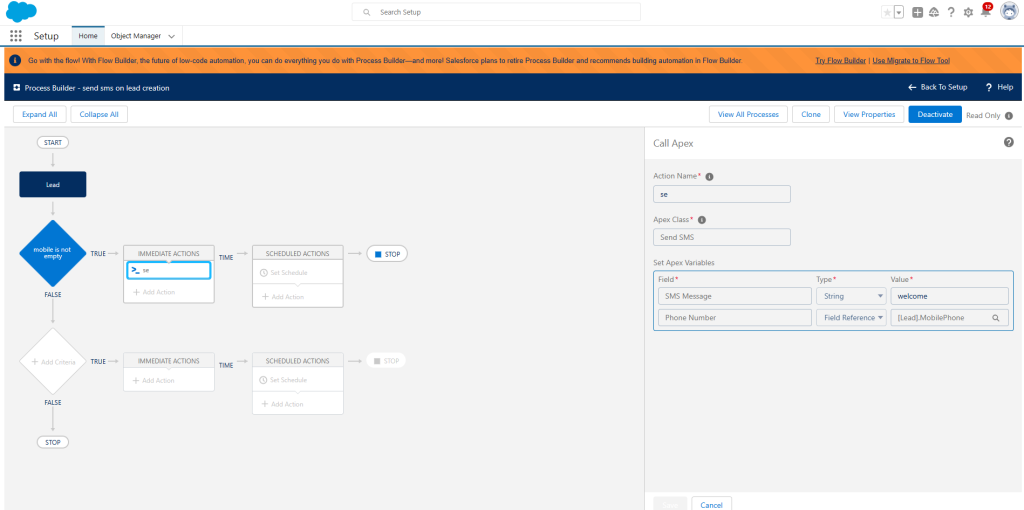Click the Action Name info icon
This screenshot has height=510, width=1024.
click(x=709, y=176)
